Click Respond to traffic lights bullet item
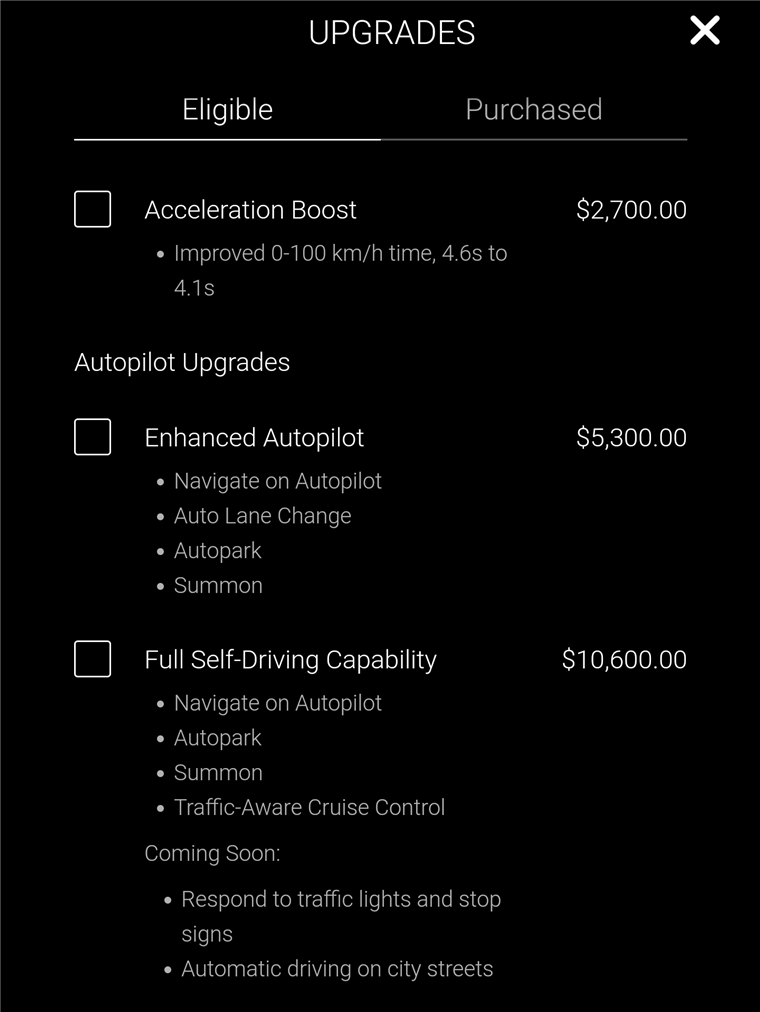Screen dimensions: 760x1012 coord(340,900)
